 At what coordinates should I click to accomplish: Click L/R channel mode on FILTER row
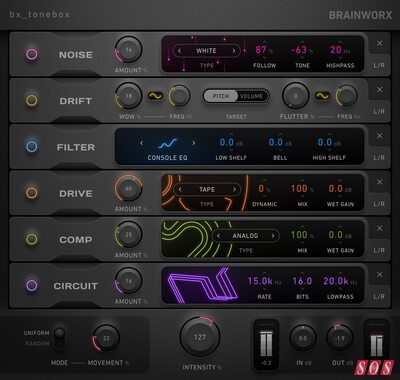click(379, 158)
